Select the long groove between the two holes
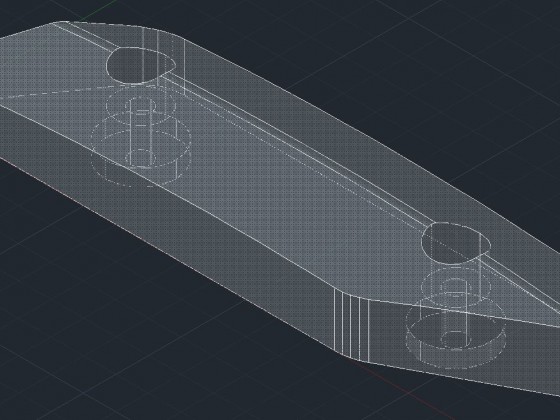 point(298,150)
